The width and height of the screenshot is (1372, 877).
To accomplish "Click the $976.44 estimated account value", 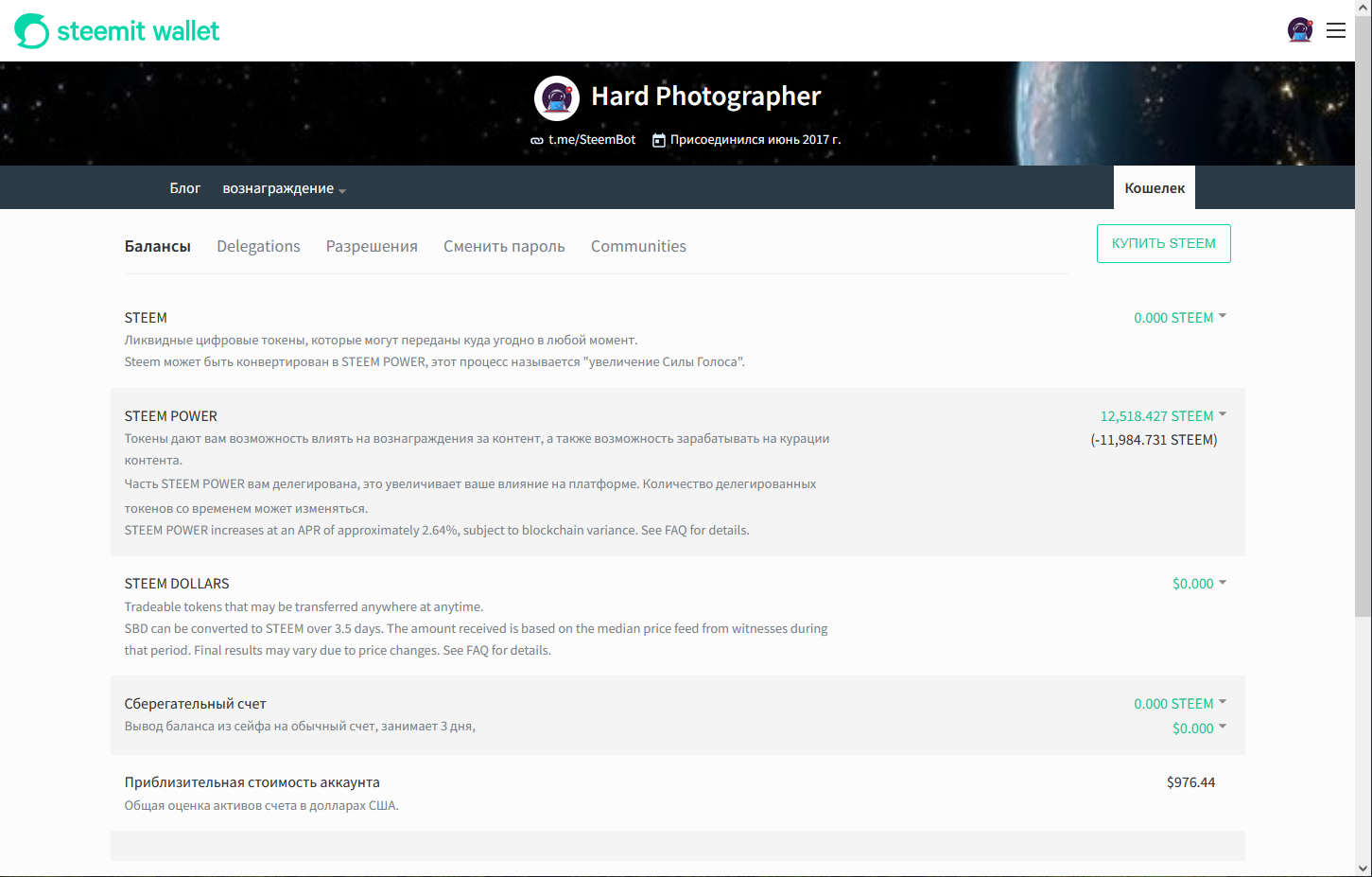I will coord(1190,782).
